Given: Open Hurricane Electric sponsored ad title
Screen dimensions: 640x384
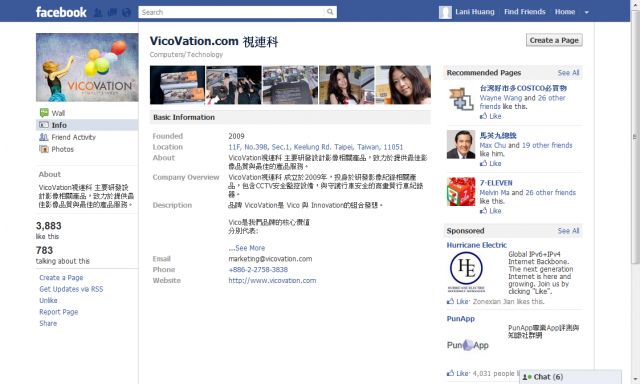Looking at the screenshot, I should (477, 245).
